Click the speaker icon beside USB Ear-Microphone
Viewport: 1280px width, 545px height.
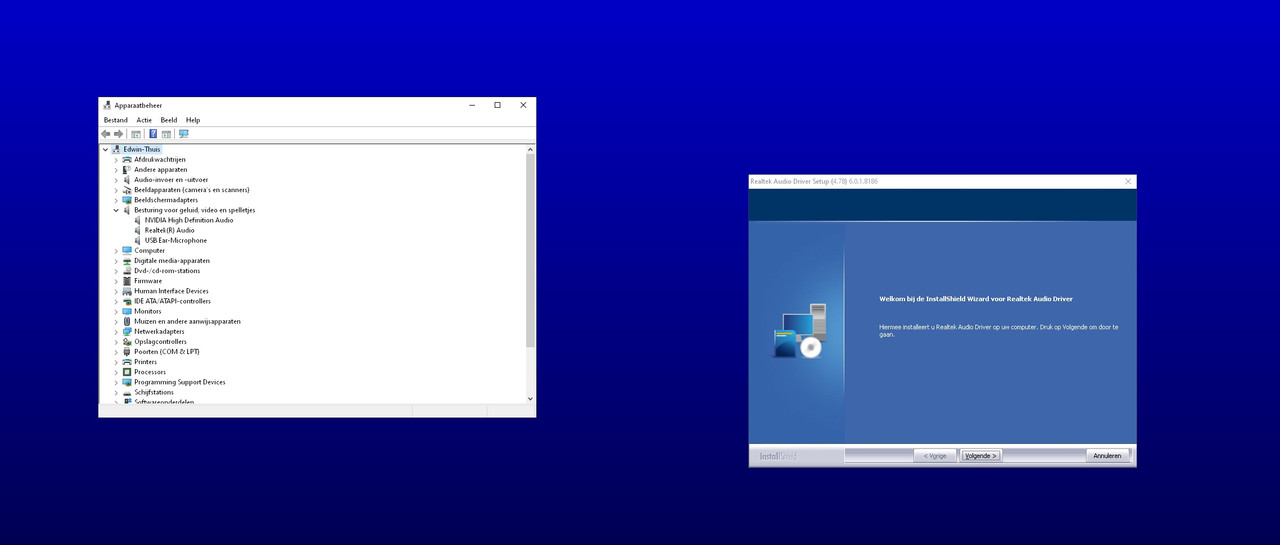pos(138,240)
